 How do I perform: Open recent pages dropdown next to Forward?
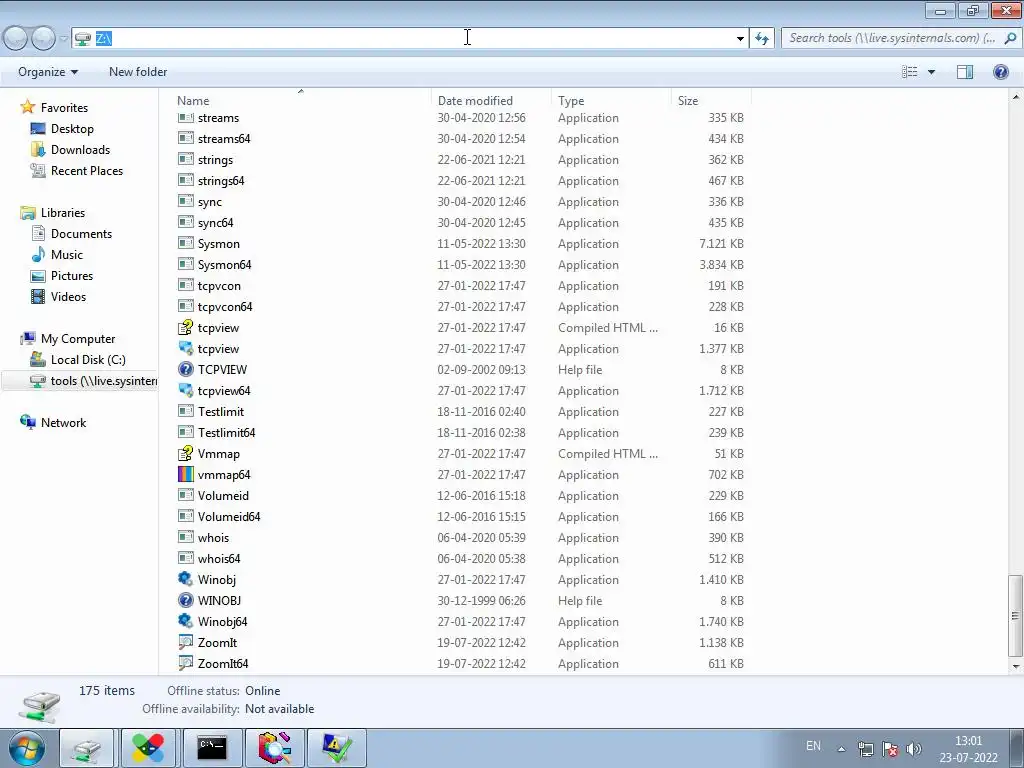pyautogui.click(x=63, y=39)
